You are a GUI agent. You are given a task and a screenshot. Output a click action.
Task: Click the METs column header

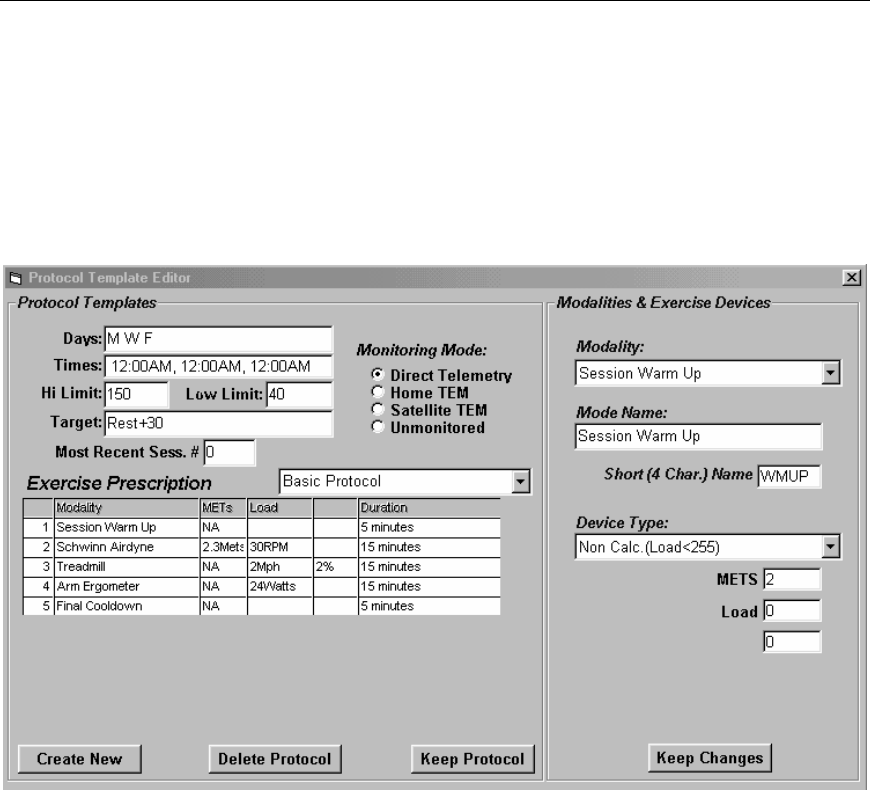point(223,508)
